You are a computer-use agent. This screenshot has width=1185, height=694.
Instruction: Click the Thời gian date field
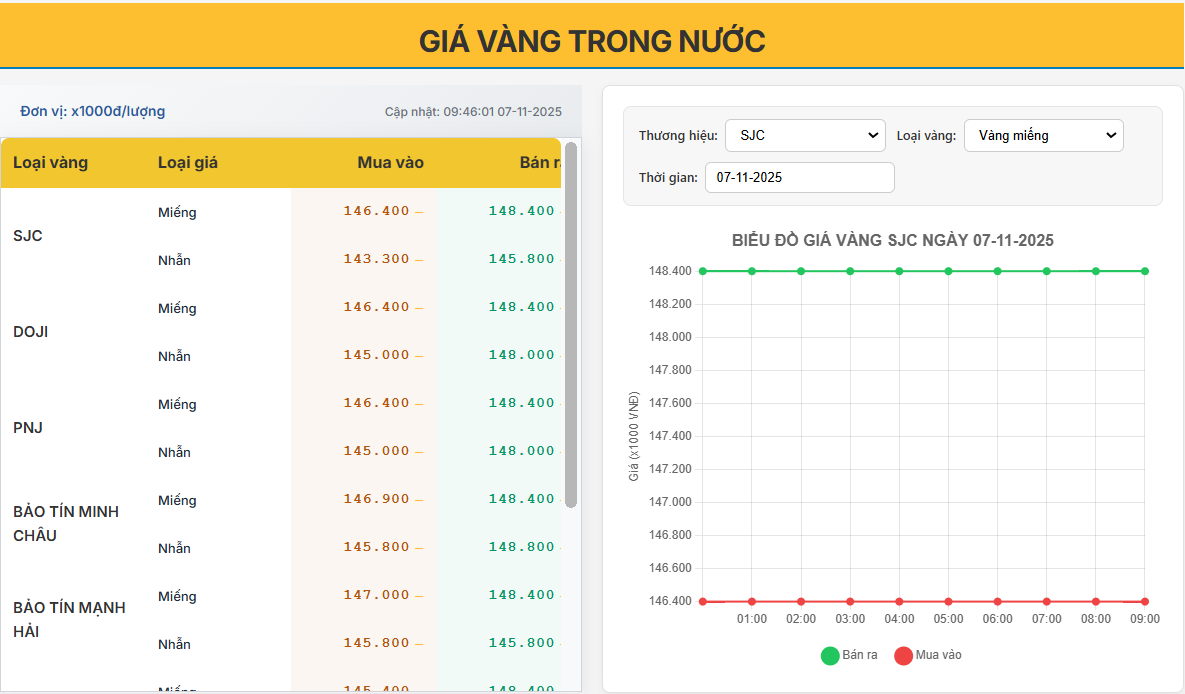coord(799,177)
